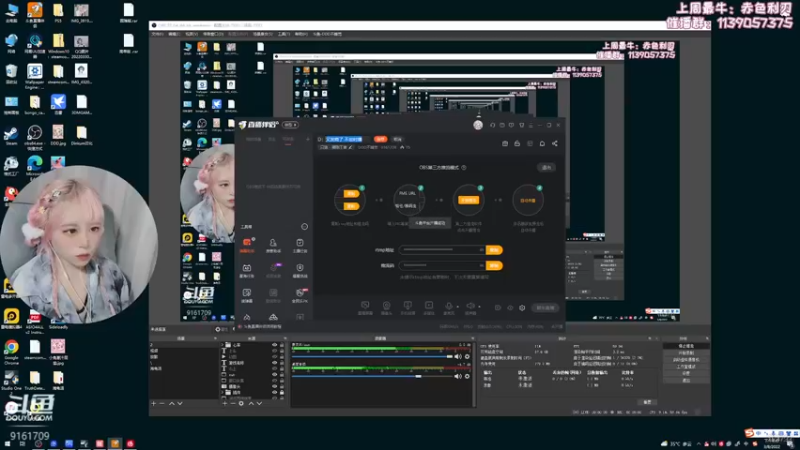800x450 pixels.
Task: Click the stop streaming button in OBS controls
Action: [x=686, y=346]
